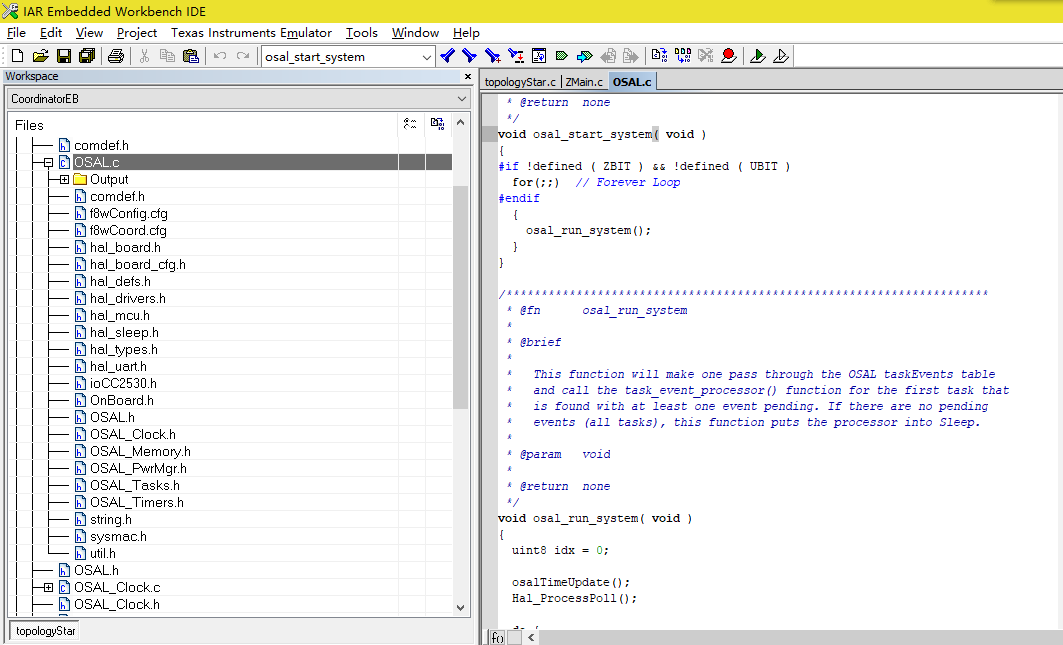Open the osal_start_system search dropdown
This screenshot has height=645, width=1063.
pyautogui.click(x=426, y=57)
